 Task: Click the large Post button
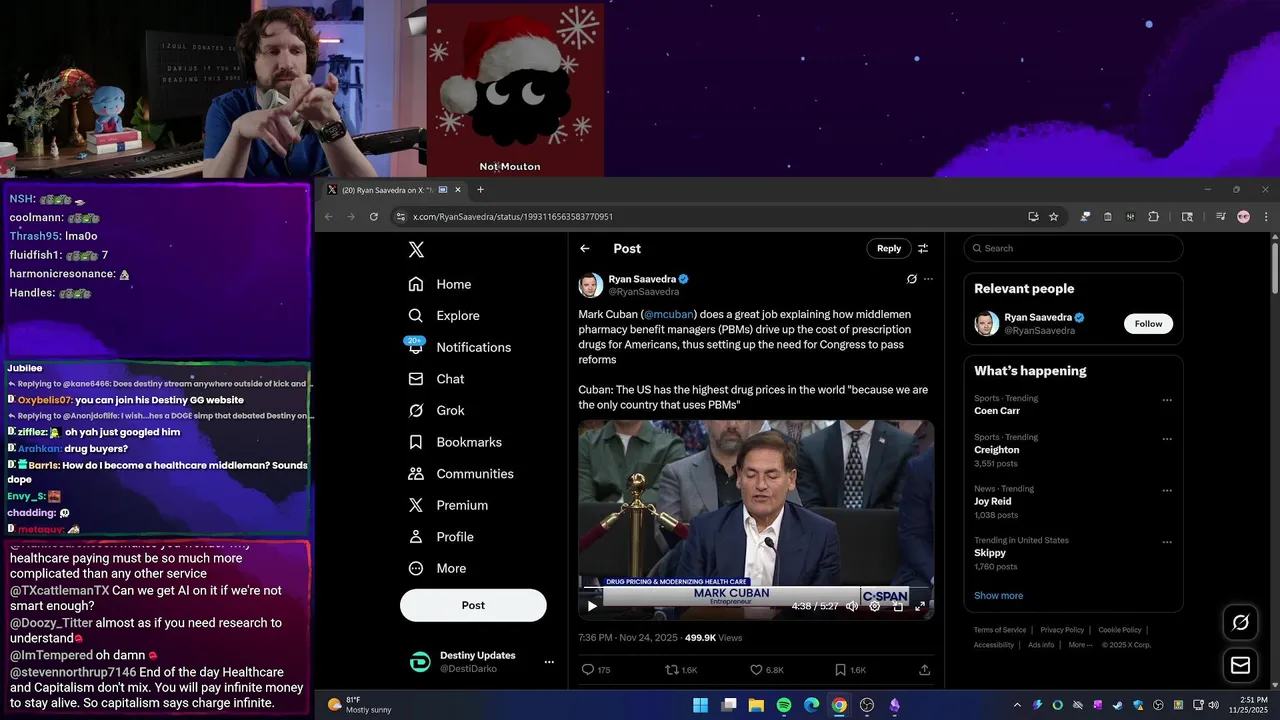473,605
